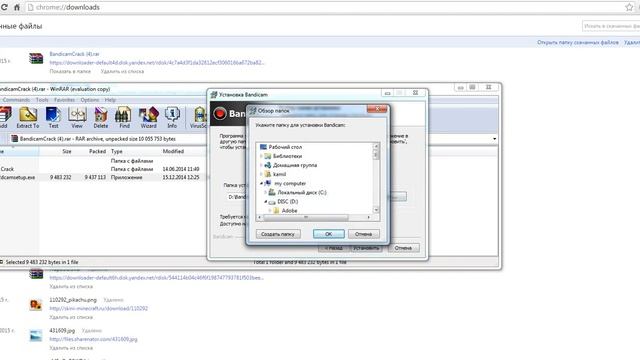Click the folder tree scrollbar up arrow
The image size is (640, 360).
click(376, 146)
